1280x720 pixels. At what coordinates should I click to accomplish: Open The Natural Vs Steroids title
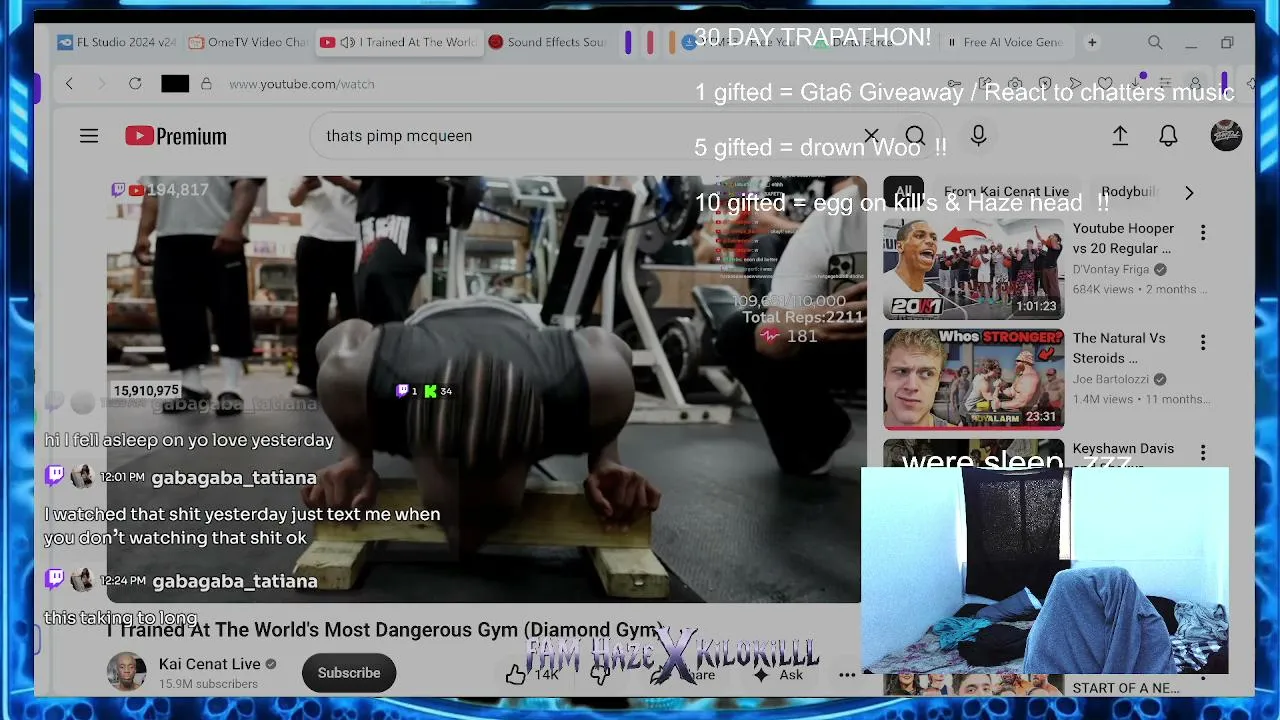(x=1119, y=348)
